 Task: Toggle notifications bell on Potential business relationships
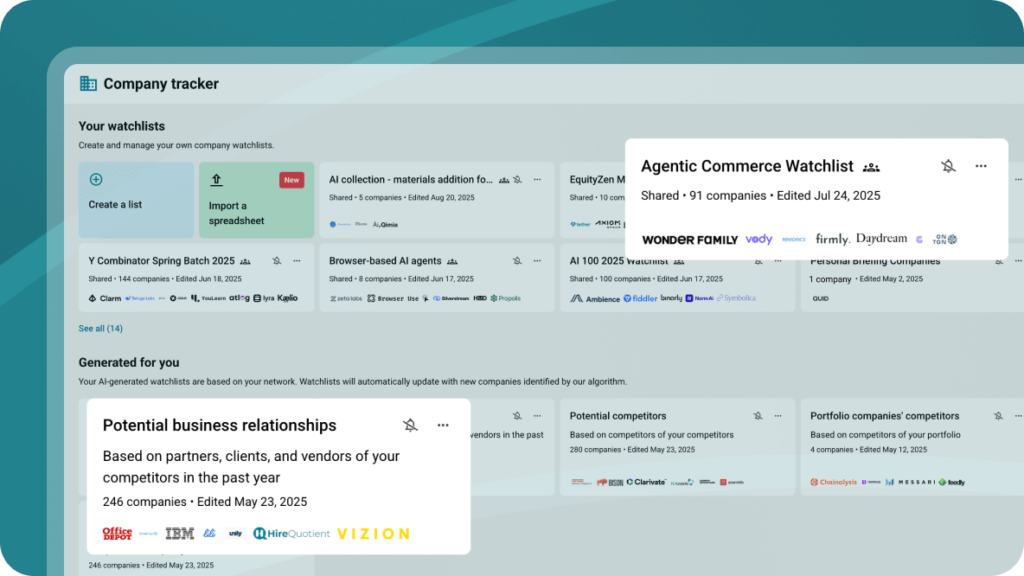[x=410, y=425]
